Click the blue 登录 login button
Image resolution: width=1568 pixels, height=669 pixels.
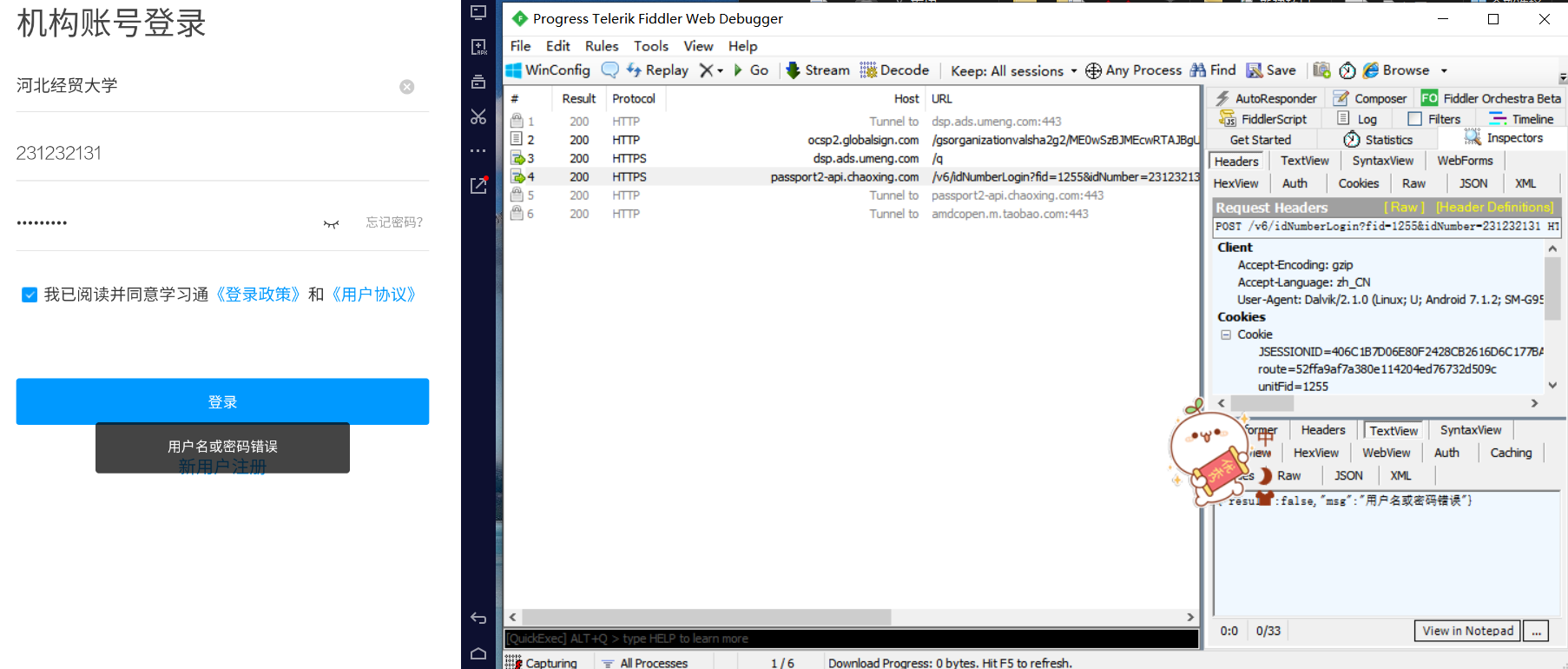pyautogui.click(x=222, y=401)
